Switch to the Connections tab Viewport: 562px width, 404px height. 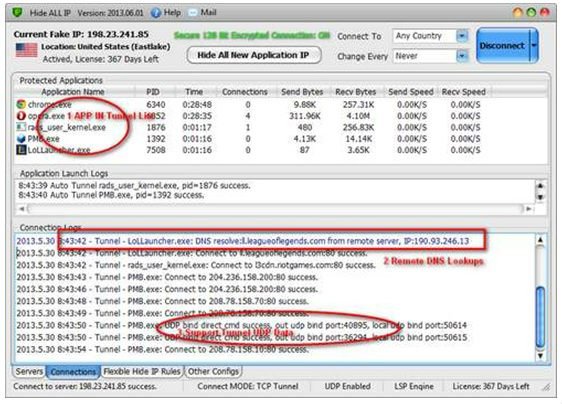pos(73,372)
